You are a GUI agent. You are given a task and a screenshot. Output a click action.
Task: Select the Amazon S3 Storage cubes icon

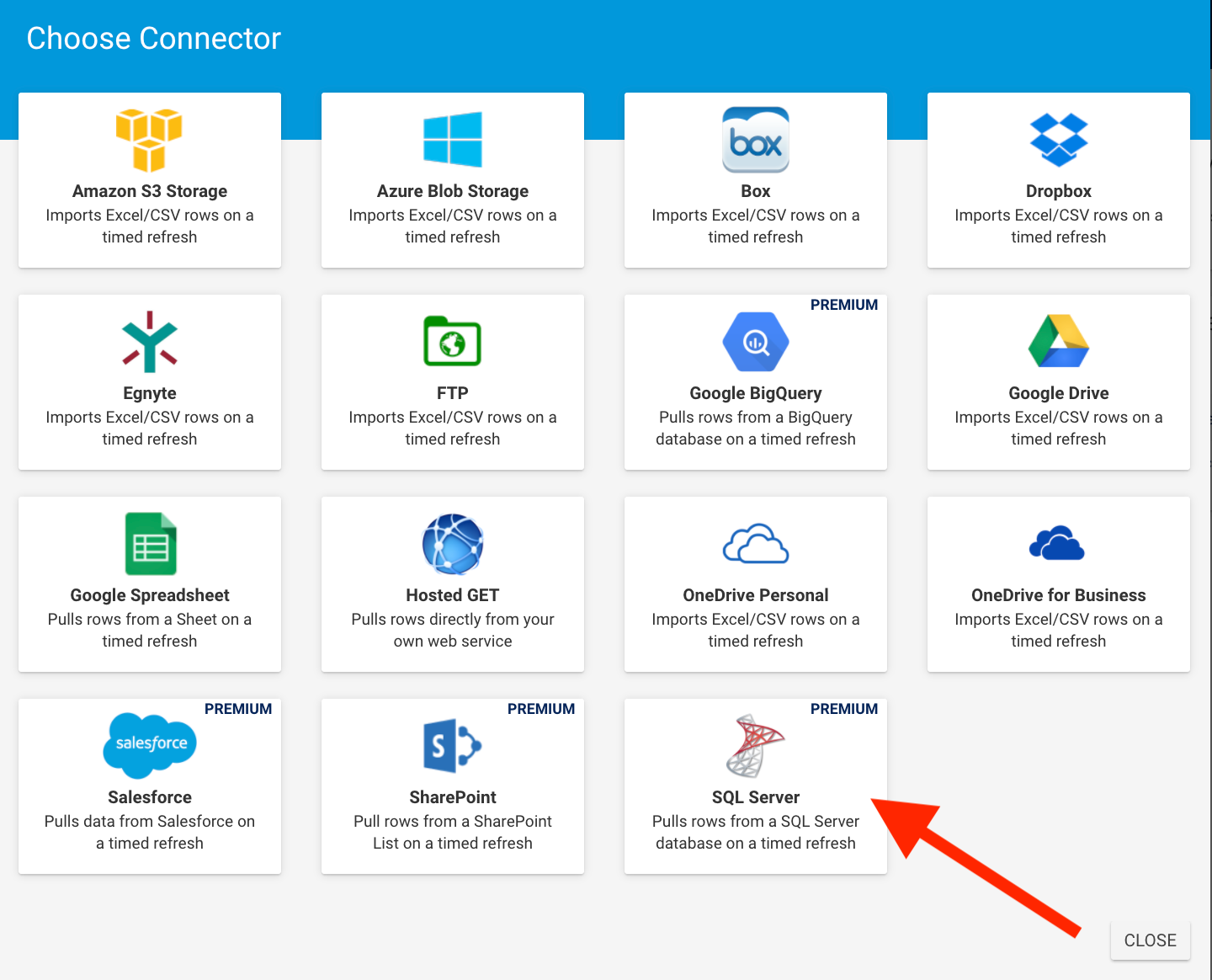(x=149, y=140)
